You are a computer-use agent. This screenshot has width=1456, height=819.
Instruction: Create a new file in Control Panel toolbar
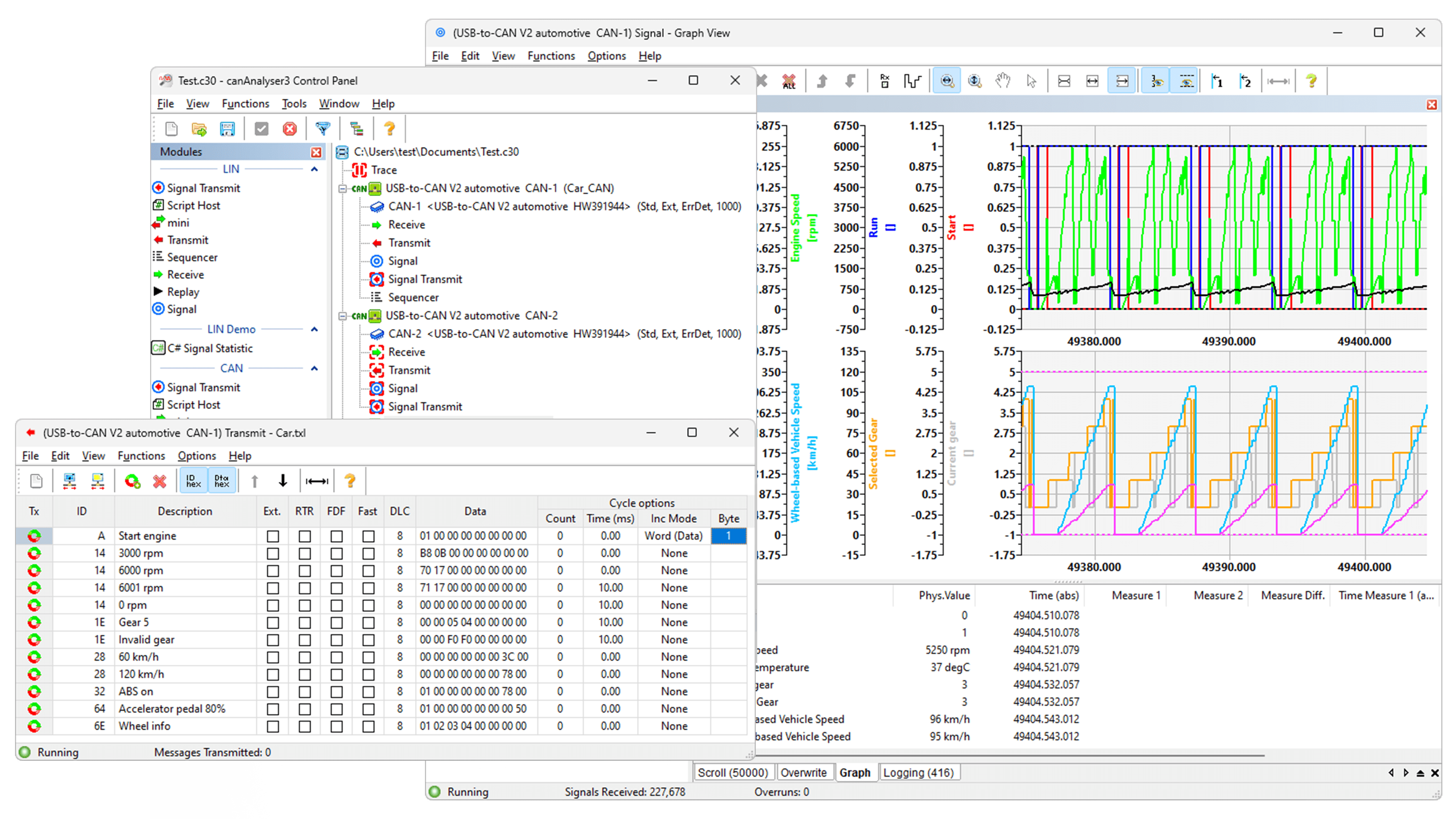pos(171,129)
